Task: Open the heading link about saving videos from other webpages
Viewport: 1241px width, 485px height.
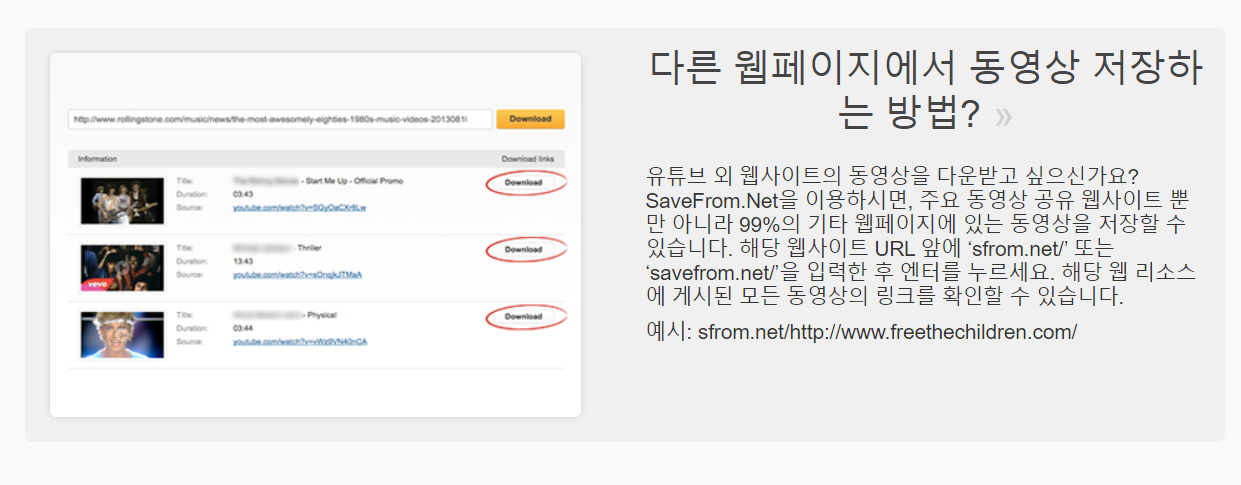Action: pyautogui.click(x=925, y=91)
